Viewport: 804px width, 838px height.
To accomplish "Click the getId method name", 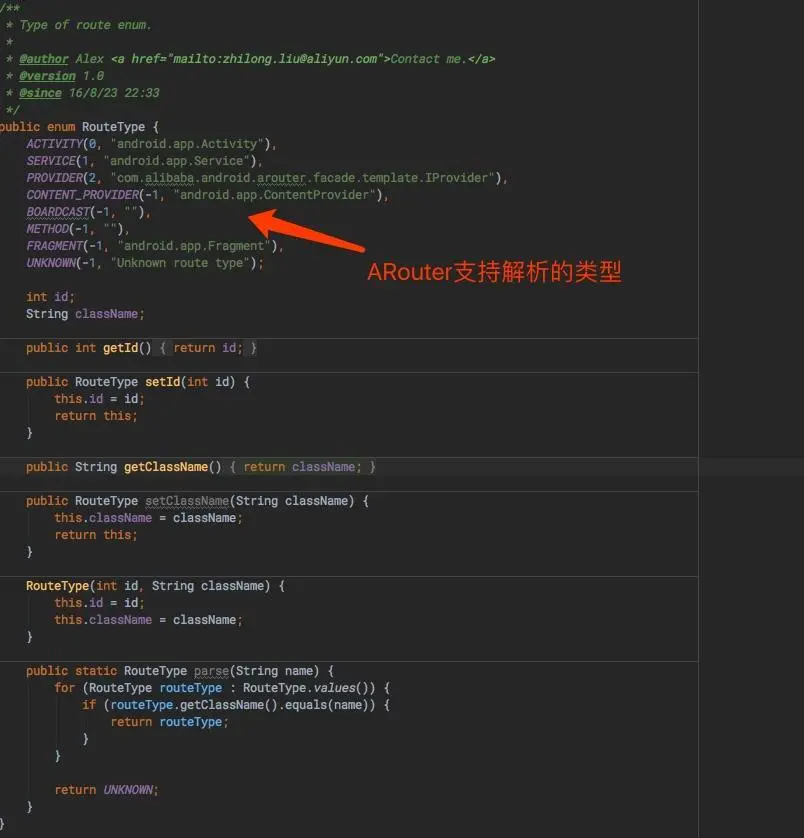I will pos(123,347).
